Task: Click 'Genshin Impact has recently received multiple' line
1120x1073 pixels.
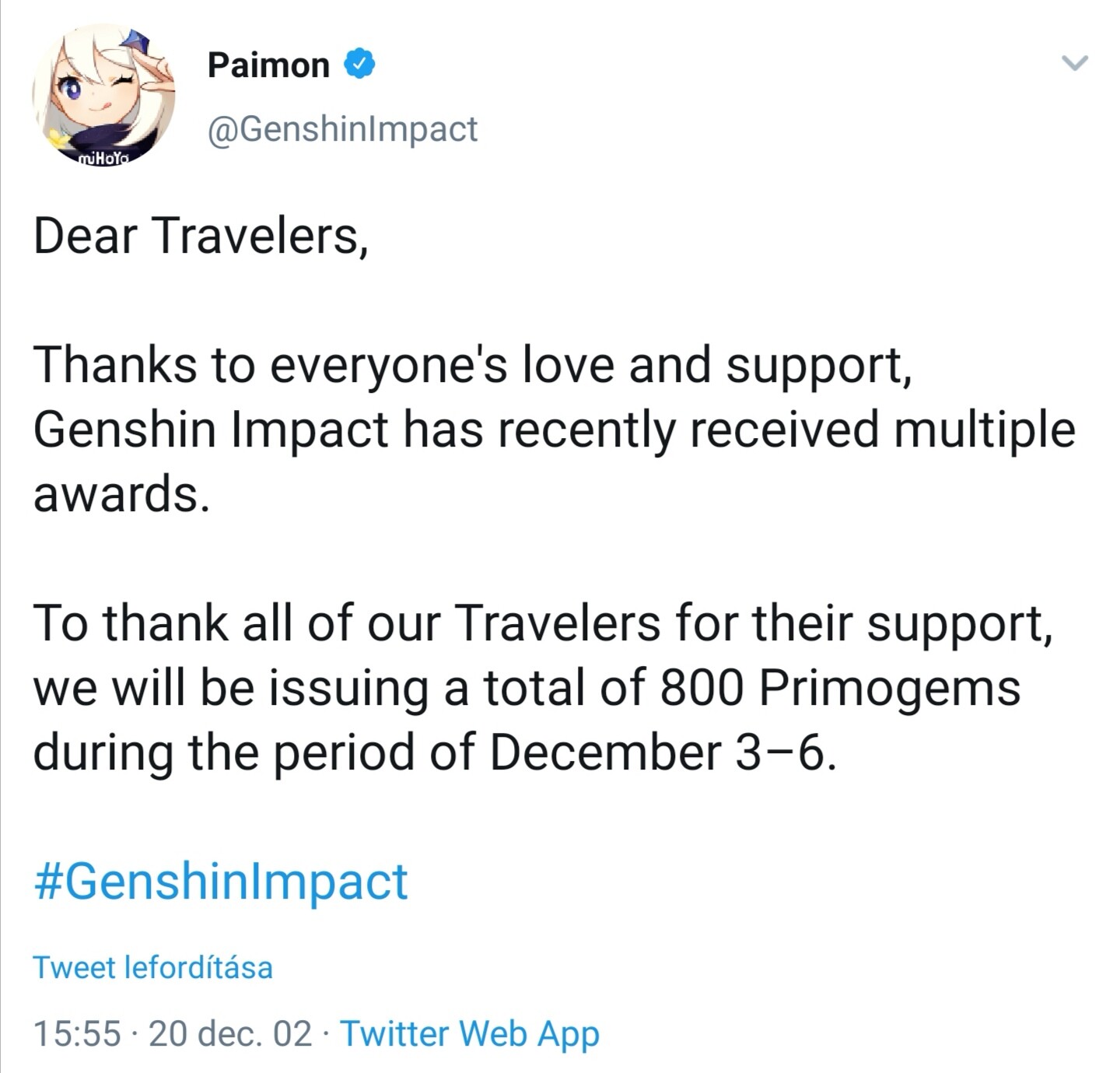Action: point(554,430)
